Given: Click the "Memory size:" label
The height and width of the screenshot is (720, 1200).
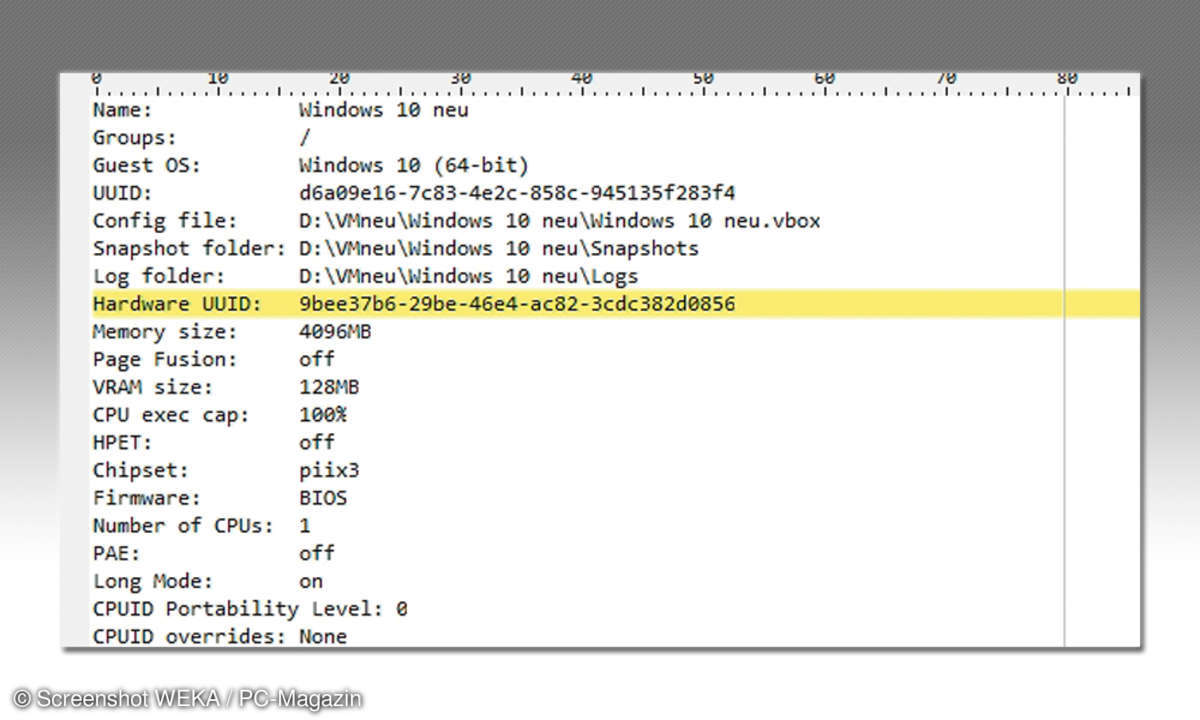Looking at the screenshot, I should pyautogui.click(x=165, y=331).
